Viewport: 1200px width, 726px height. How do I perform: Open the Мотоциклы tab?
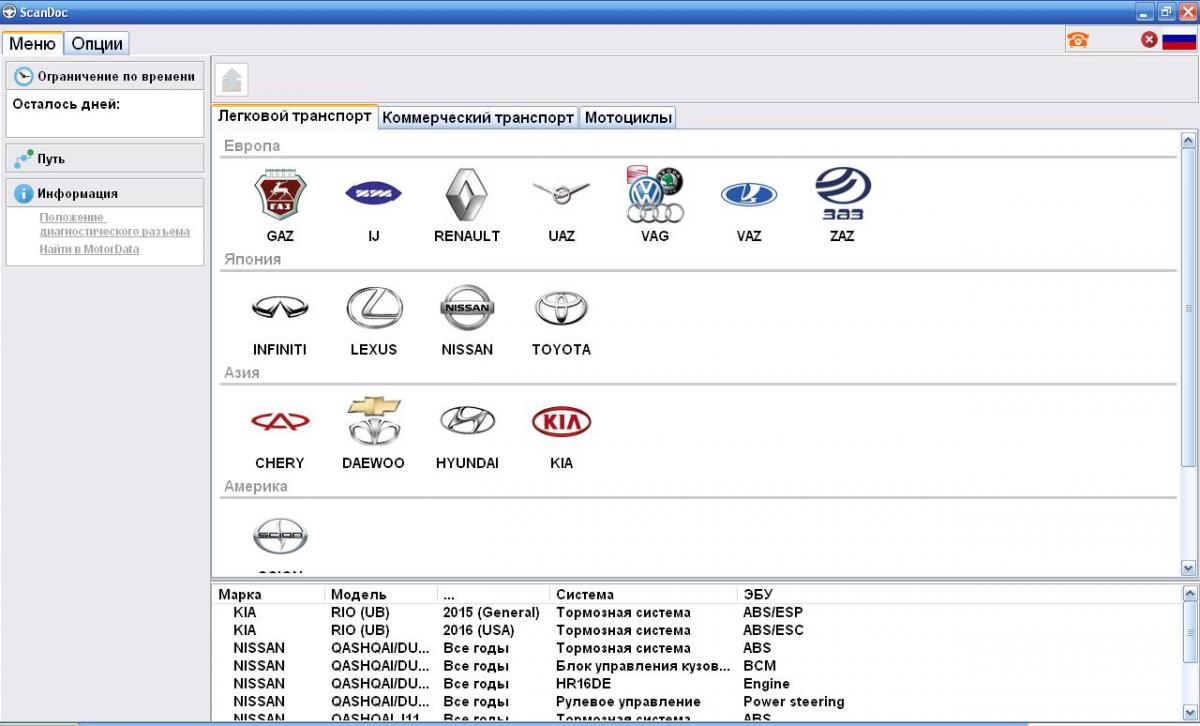click(x=628, y=117)
